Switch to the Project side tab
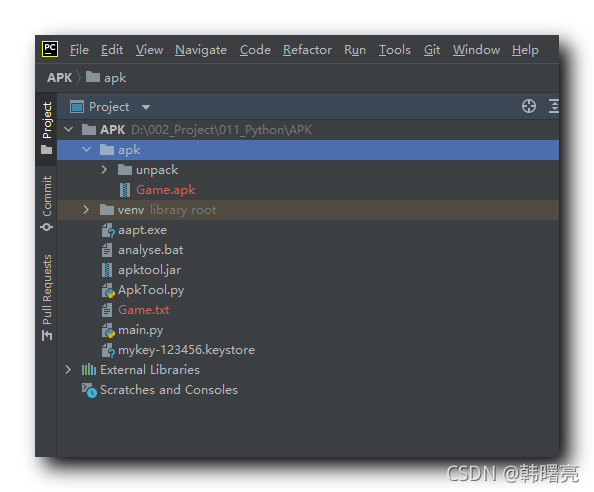 point(47,128)
